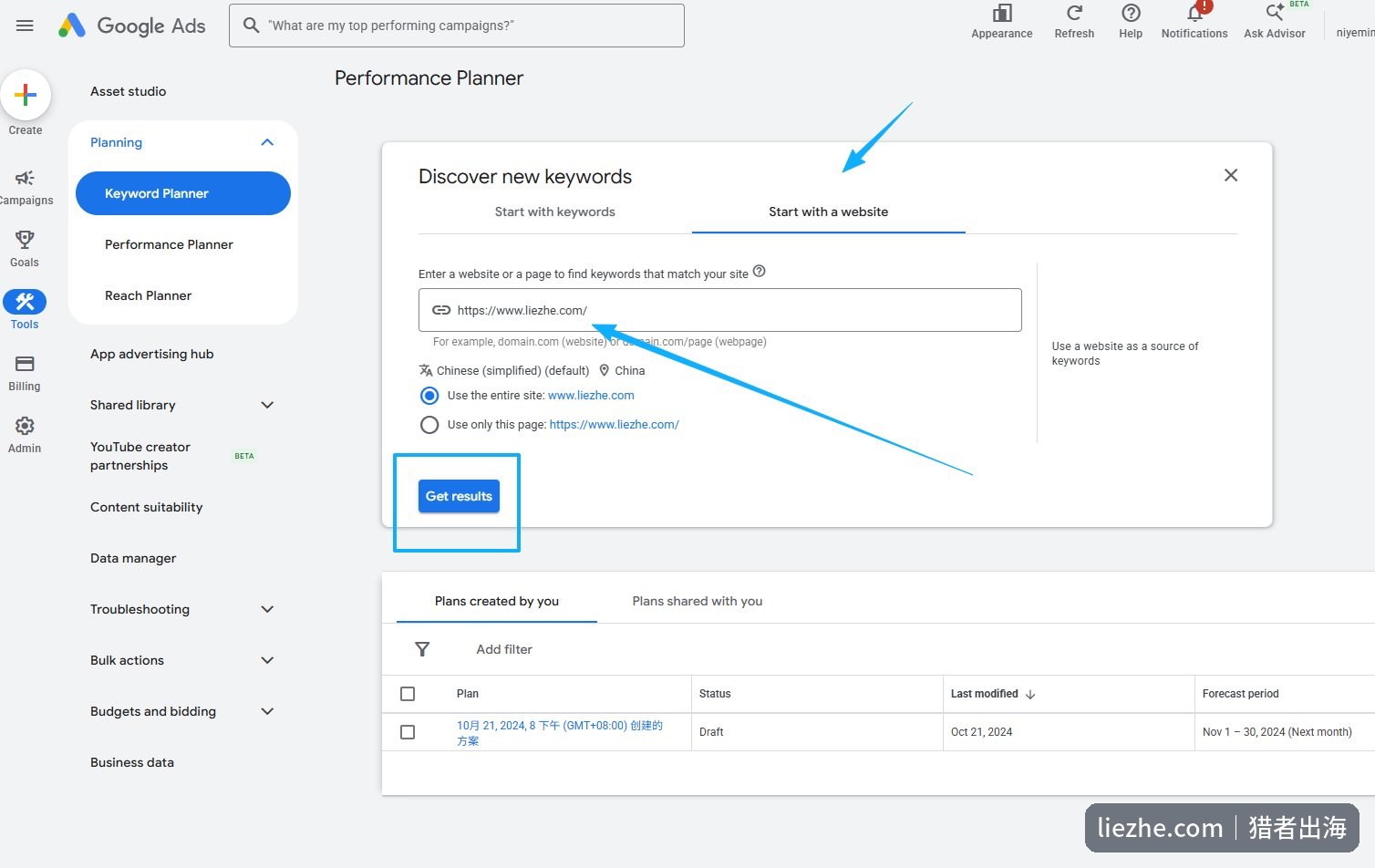The image size is (1375, 868).
Task: Go to Campaigns in the sidebar
Action: (x=25, y=187)
